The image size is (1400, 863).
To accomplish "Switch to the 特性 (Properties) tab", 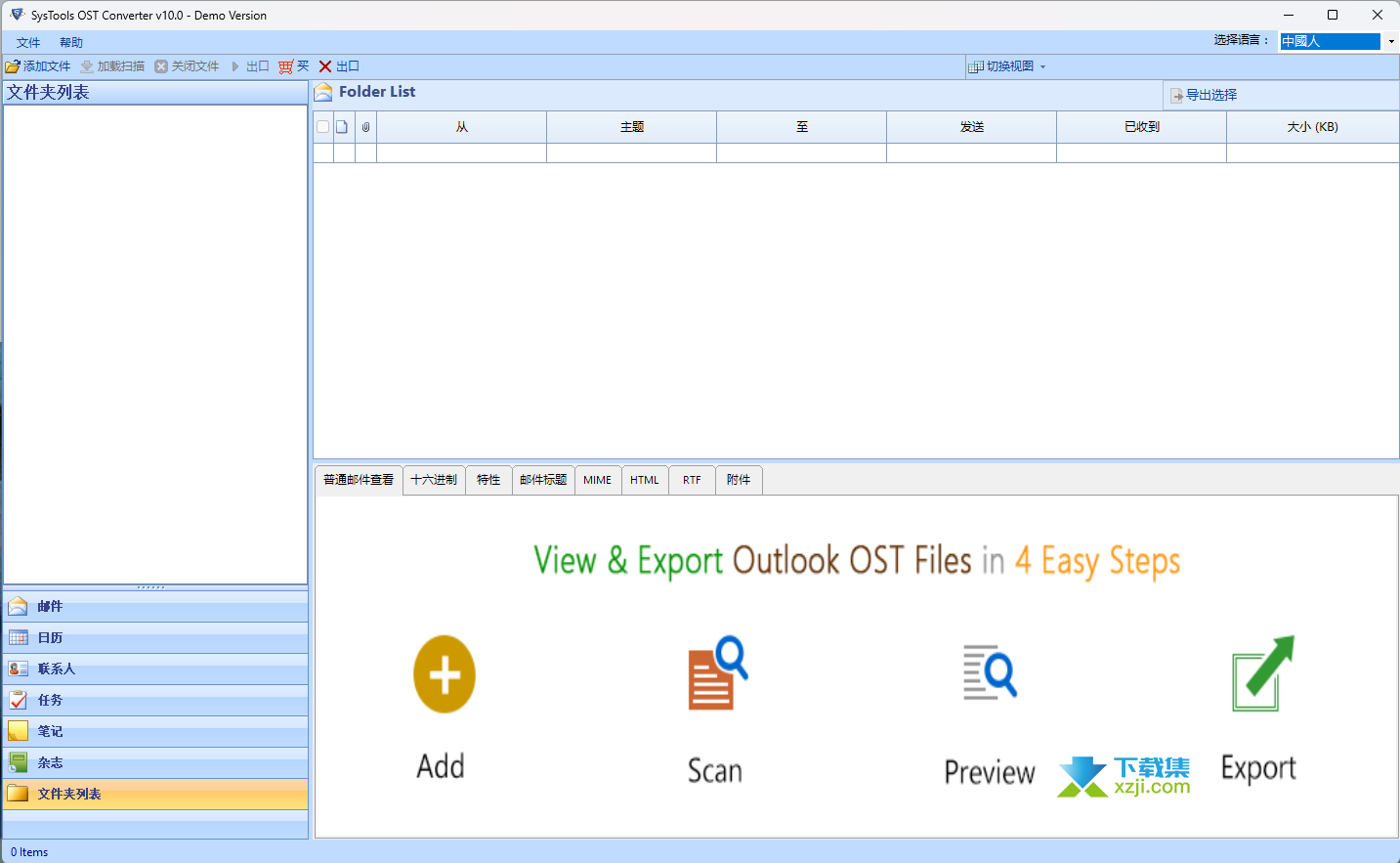I will (x=488, y=480).
